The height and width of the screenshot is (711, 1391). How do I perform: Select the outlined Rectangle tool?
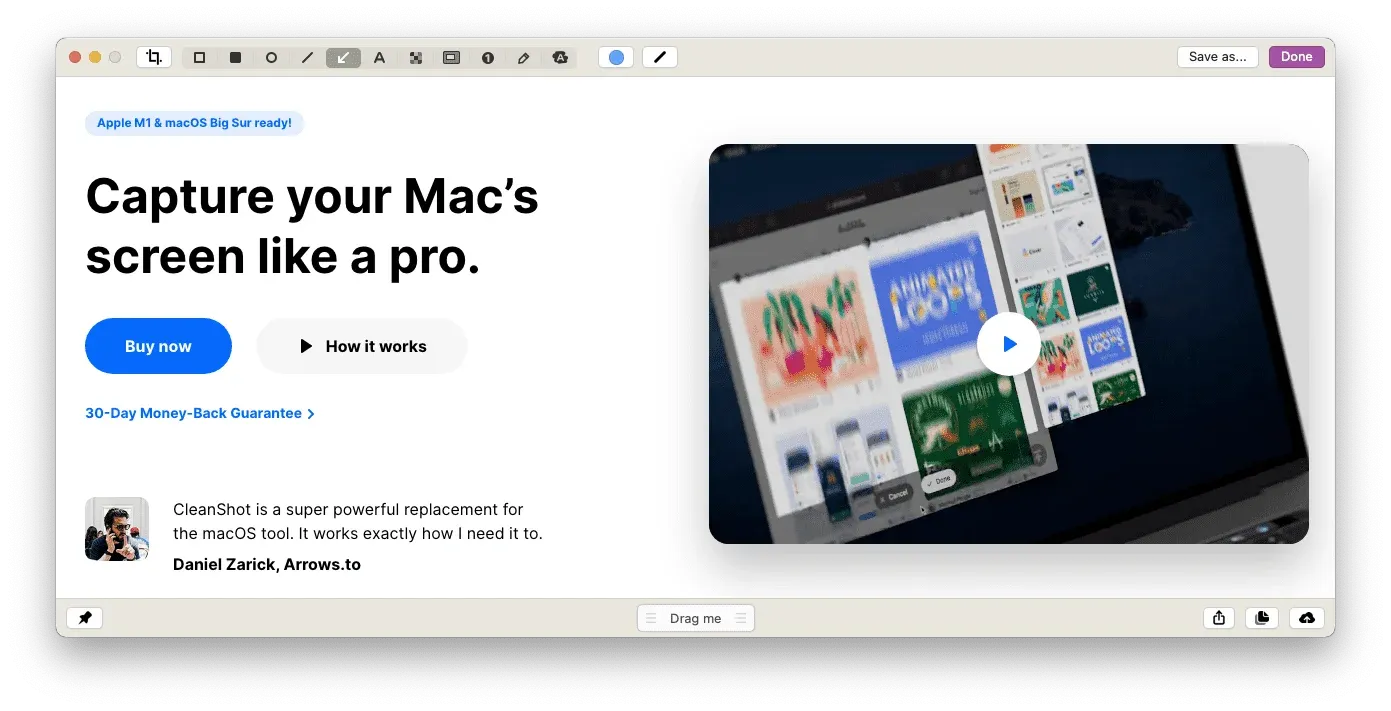(199, 58)
